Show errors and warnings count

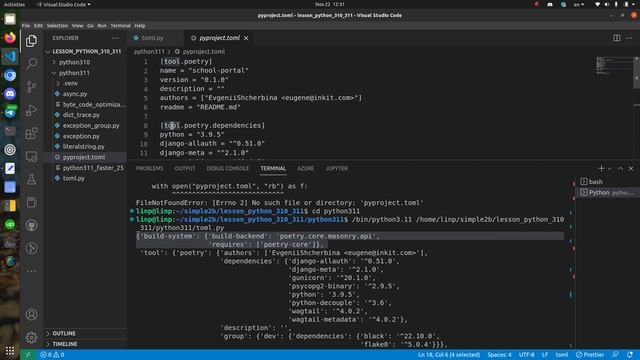[x=52, y=355]
